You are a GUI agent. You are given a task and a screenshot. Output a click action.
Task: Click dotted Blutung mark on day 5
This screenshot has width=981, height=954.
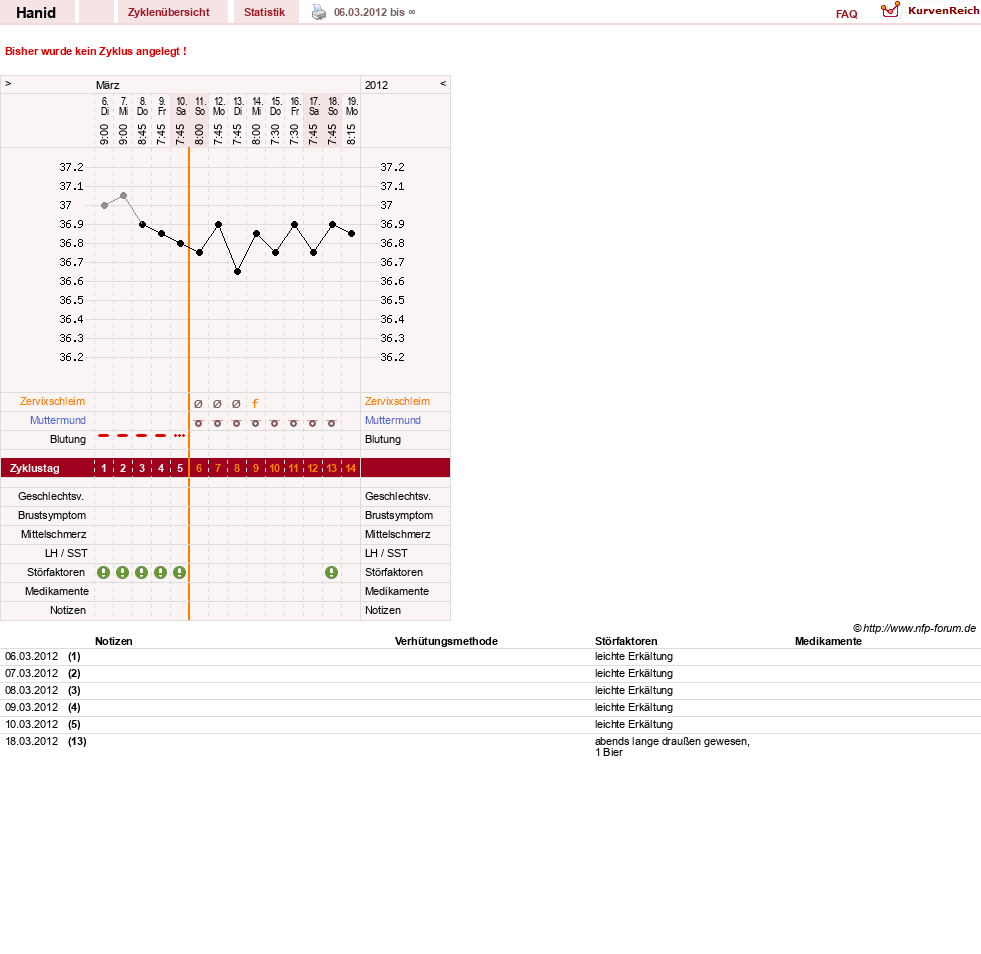point(180,435)
